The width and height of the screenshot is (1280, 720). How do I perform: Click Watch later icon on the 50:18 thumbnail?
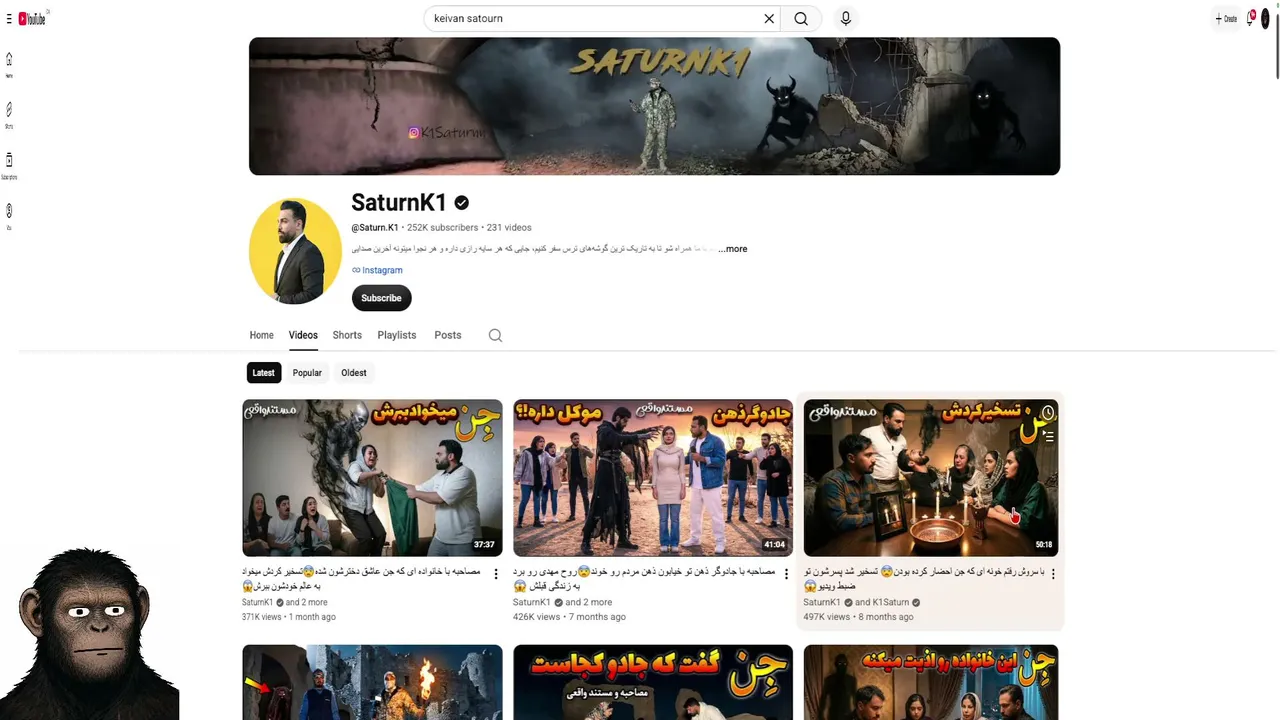point(1047,413)
